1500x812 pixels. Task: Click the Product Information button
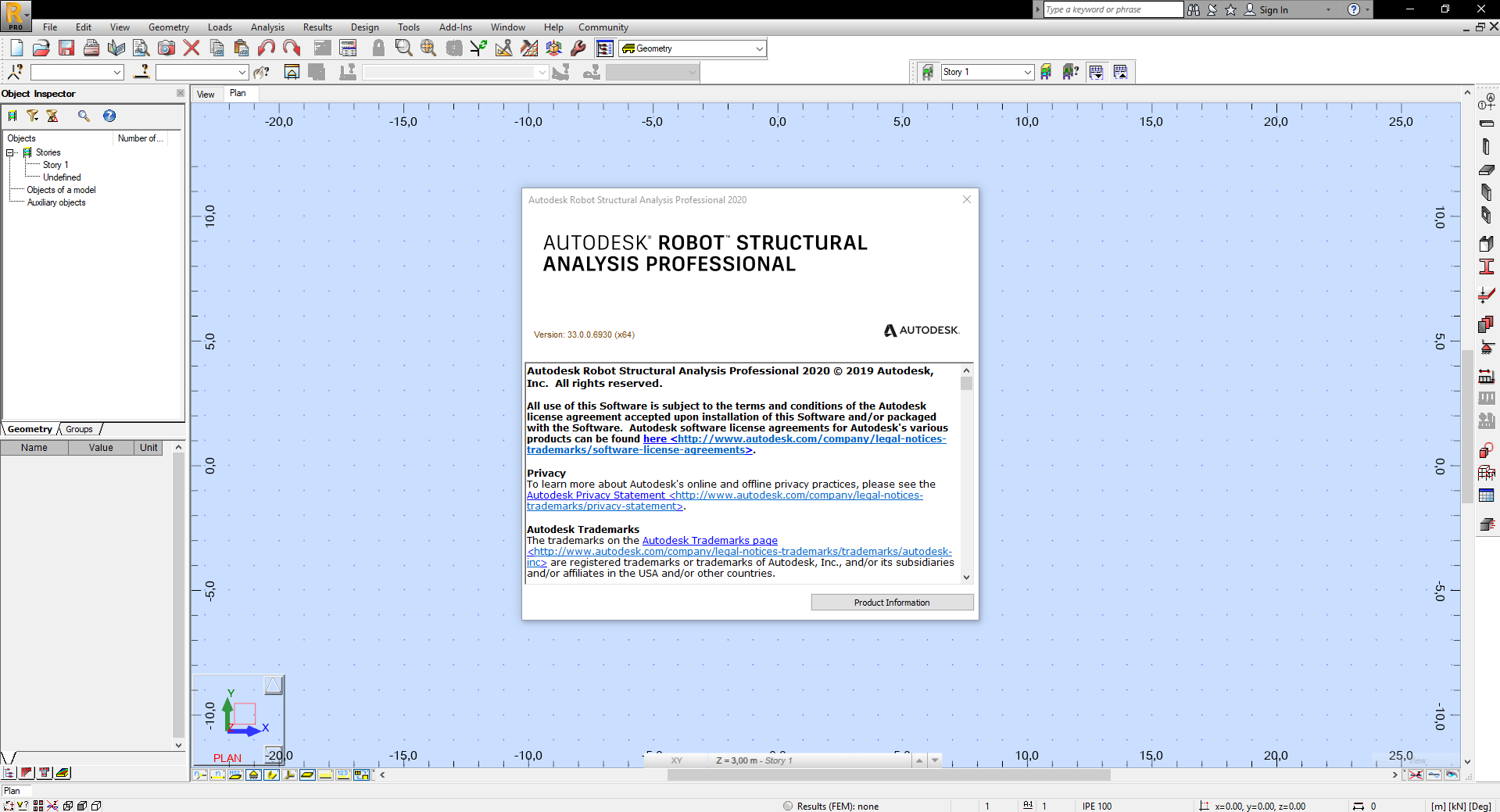[892, 603]
